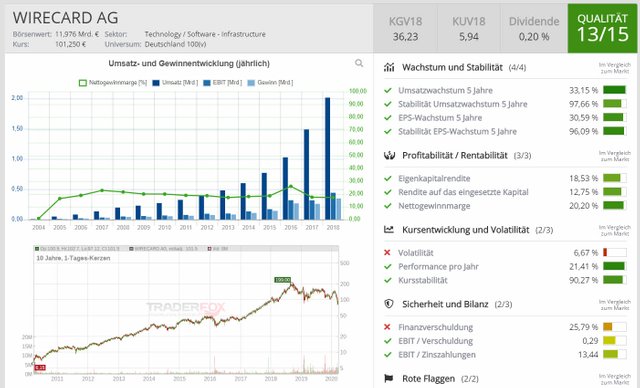Click the 33,15 % Umsatzwachstum value

click(584, 90)
